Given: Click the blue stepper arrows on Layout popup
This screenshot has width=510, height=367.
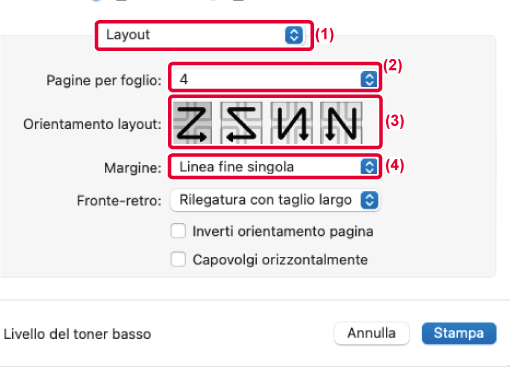Looking at the screenshot, I should (294, 35).
